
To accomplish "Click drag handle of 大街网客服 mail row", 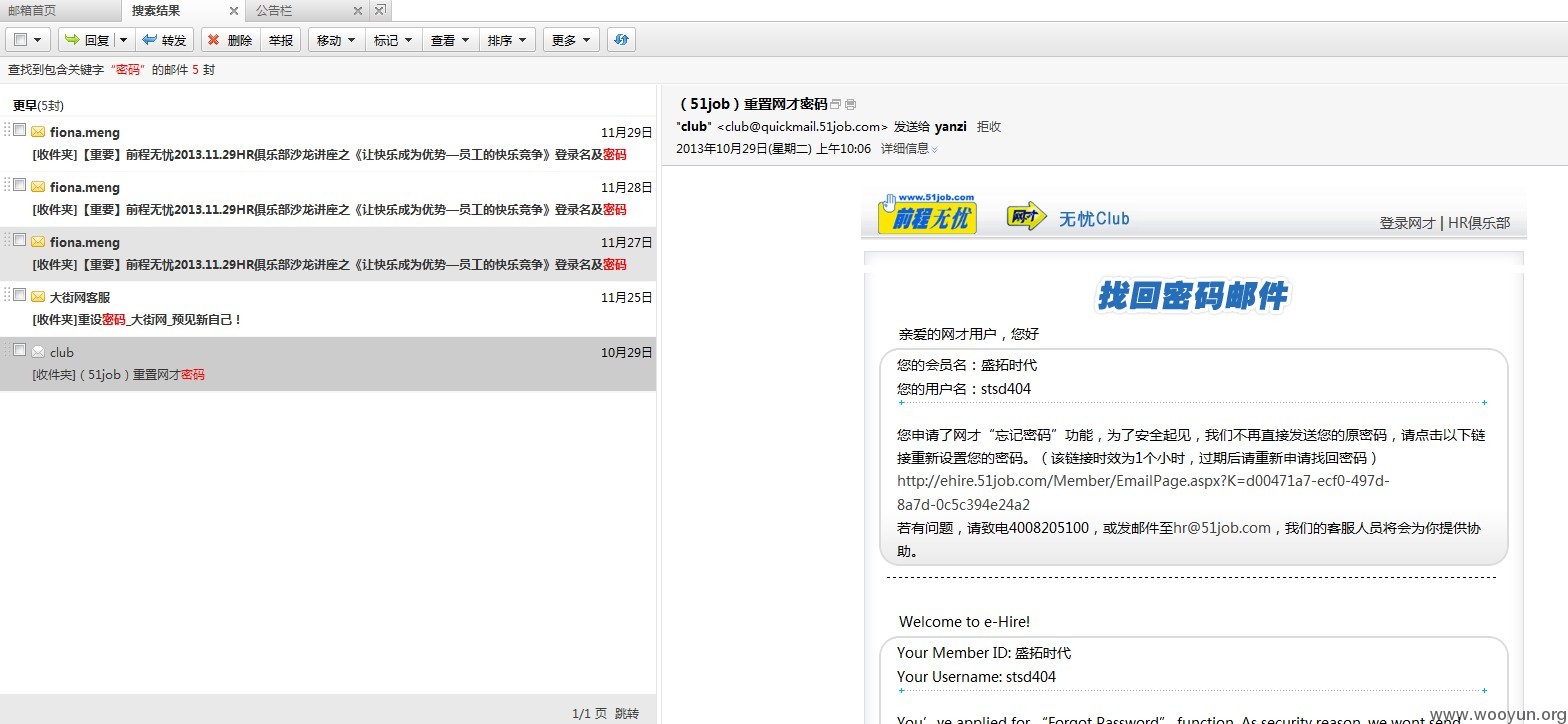I will tap(7, 295).
